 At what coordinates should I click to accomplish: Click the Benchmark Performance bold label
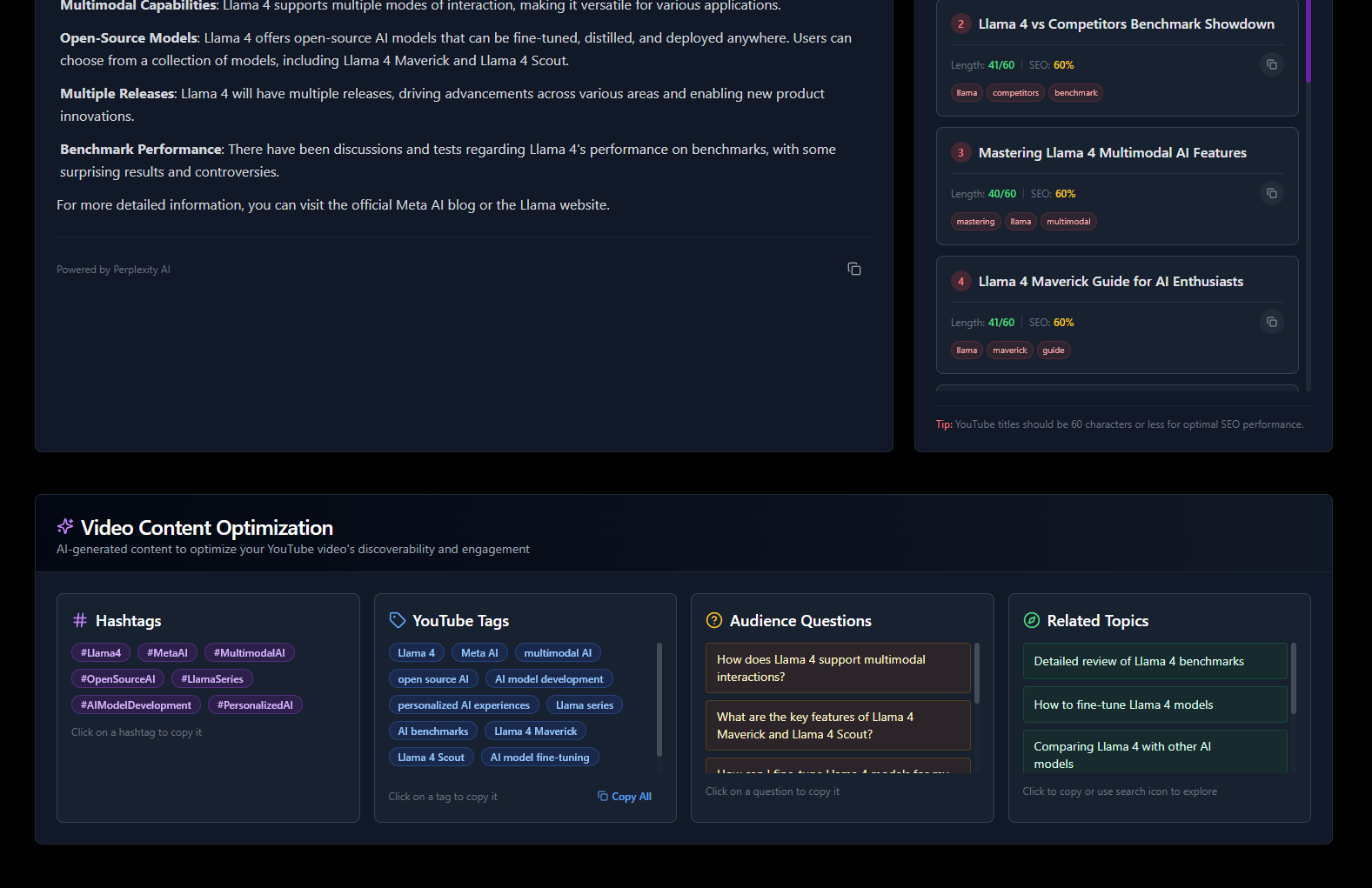click(x=141, y=150)
